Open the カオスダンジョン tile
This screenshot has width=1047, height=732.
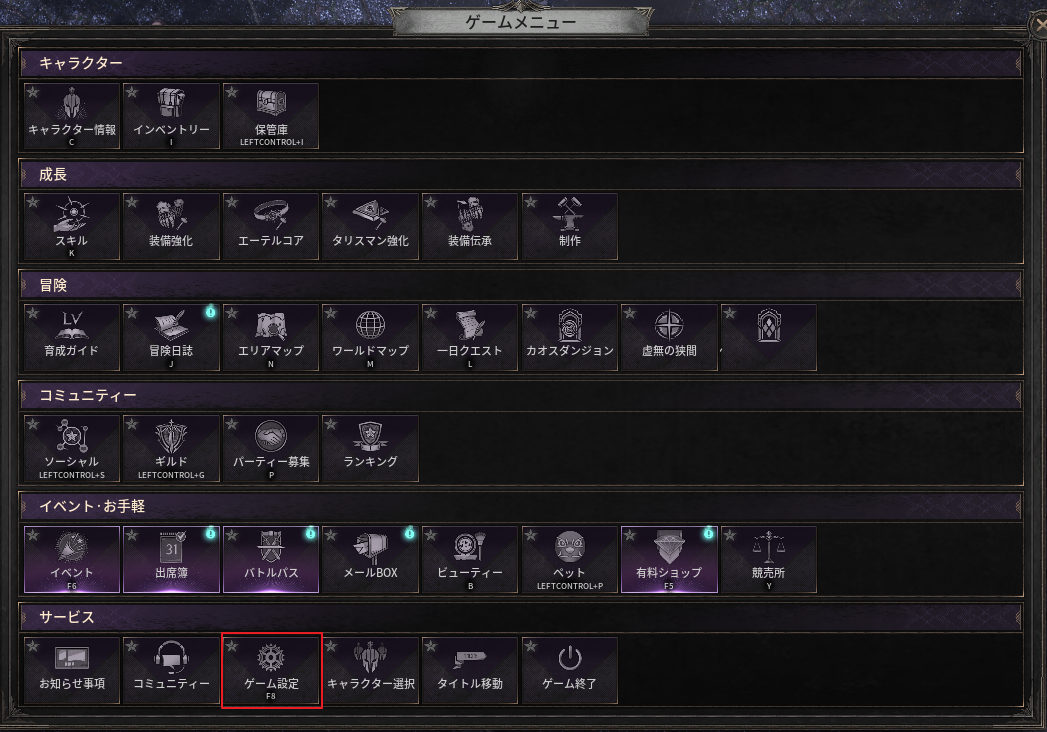[570, 337]
